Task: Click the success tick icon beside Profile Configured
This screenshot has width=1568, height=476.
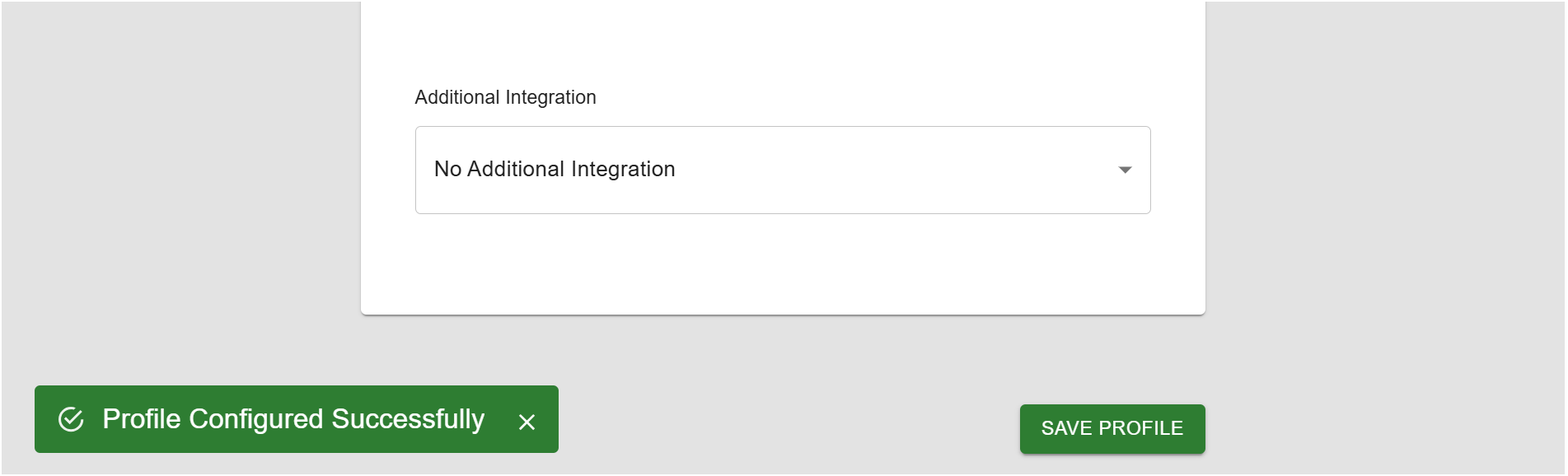Action: [71, 419]
